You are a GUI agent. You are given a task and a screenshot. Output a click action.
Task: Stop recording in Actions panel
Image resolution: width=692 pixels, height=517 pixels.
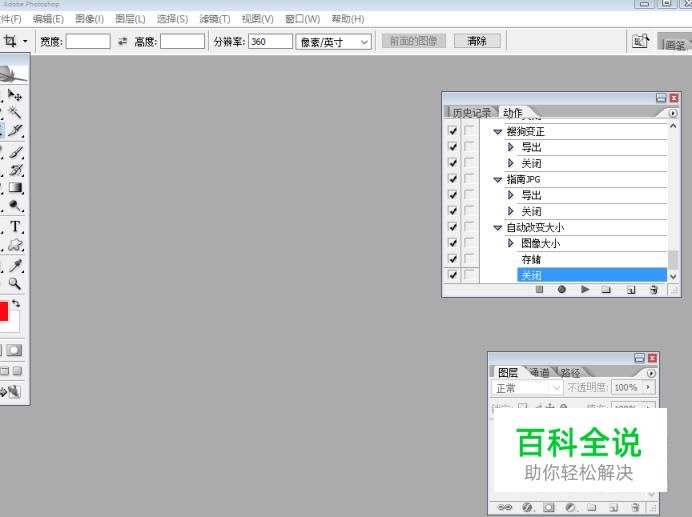point(539,290)
